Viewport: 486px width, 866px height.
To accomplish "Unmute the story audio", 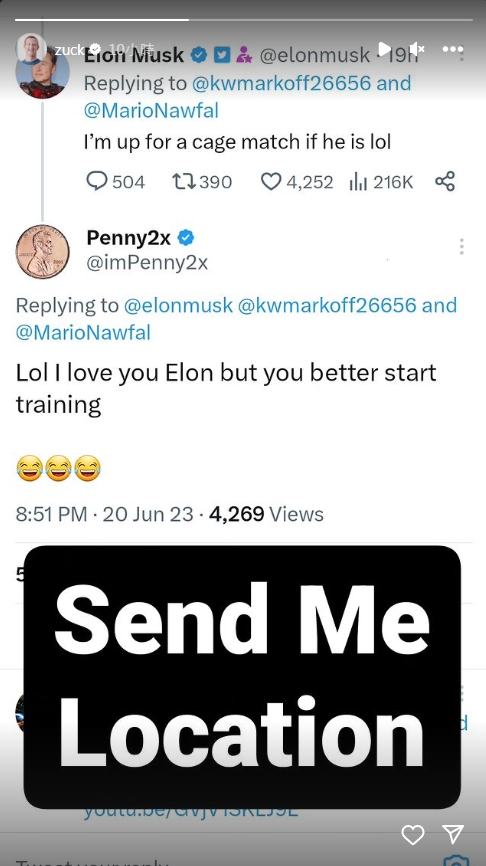I will click(x=417, y=49).
